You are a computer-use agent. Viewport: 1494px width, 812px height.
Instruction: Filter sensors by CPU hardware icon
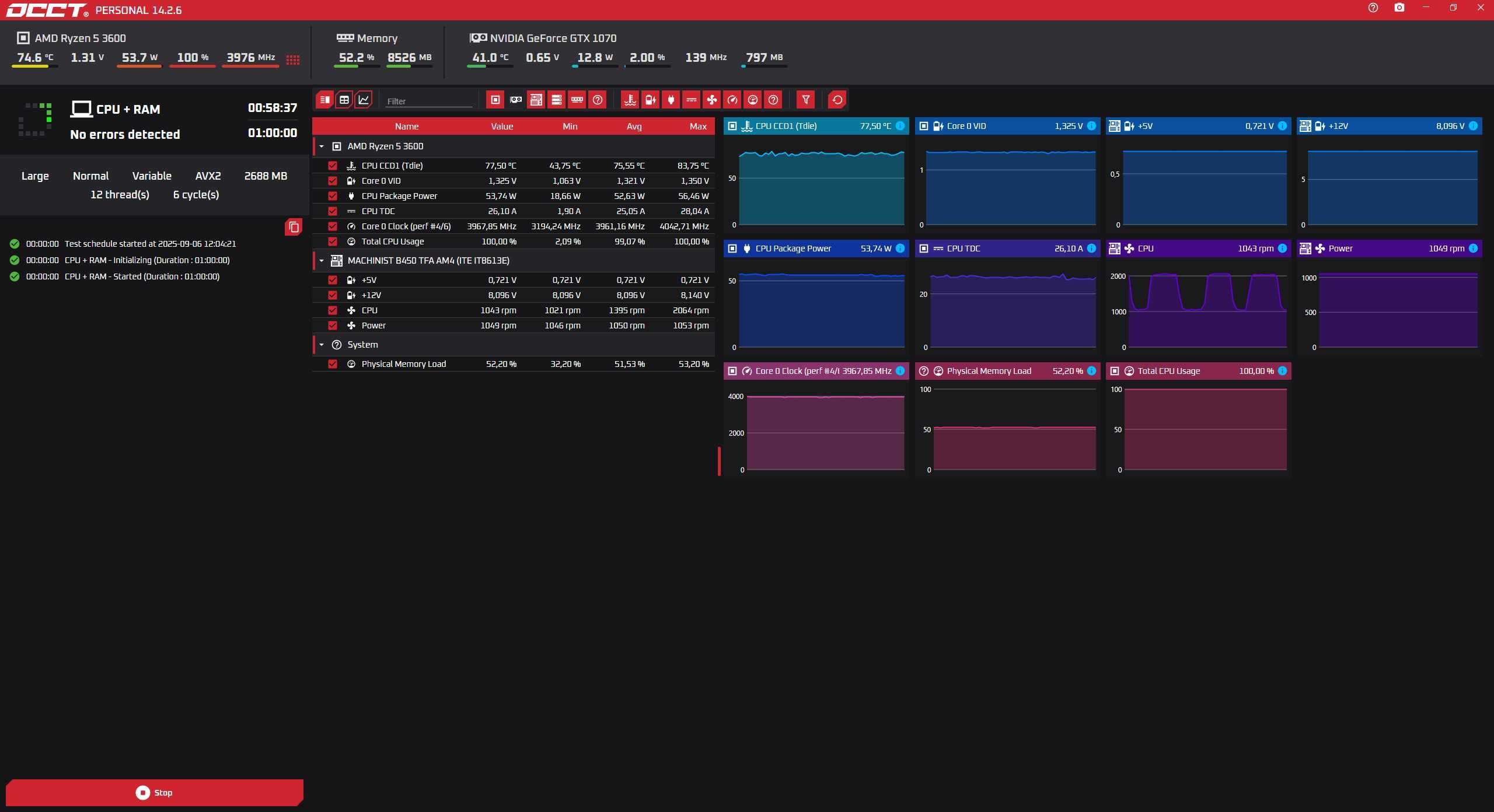pyautogui.click(x=495, y=100)
